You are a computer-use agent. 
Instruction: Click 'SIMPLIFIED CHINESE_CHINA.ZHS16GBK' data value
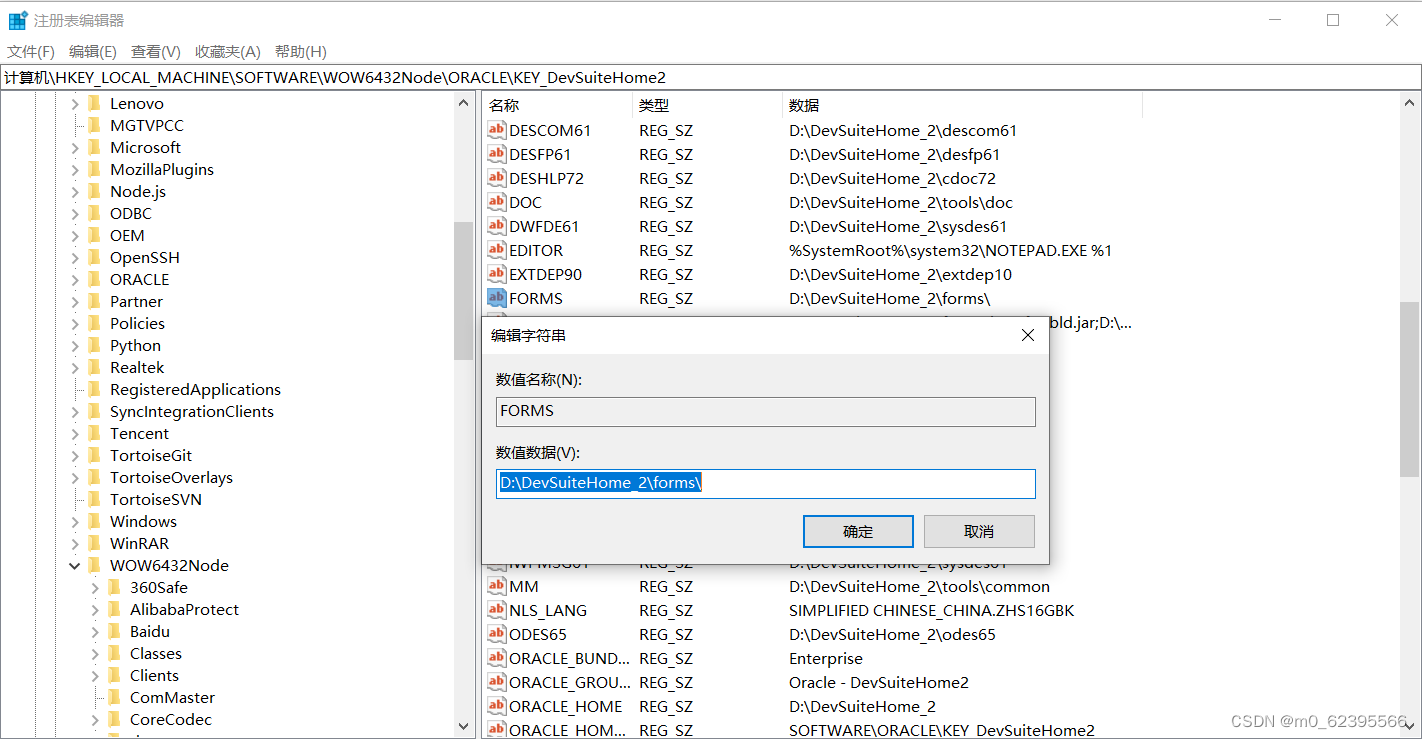pyautogui.click(x=931, y=610)
